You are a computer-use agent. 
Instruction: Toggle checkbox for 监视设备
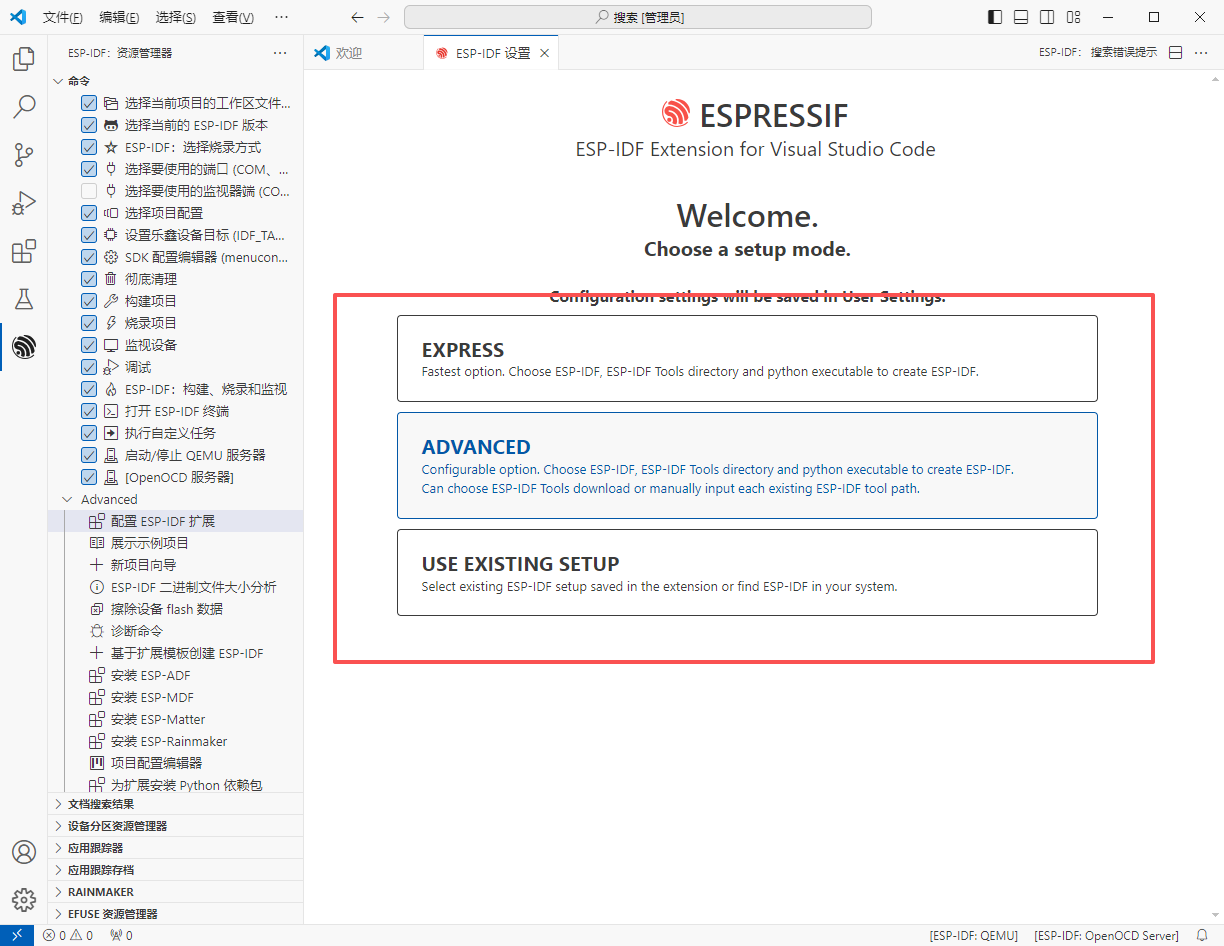coord(89,345)
